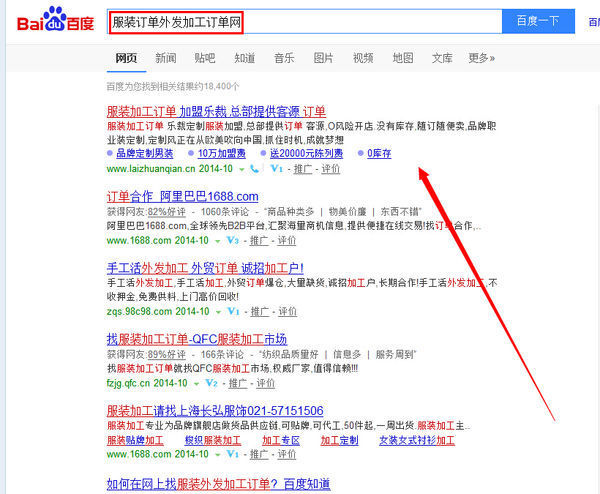
Task: Click 82%好评 rating on 1688.com result
Action: [166, 212]
